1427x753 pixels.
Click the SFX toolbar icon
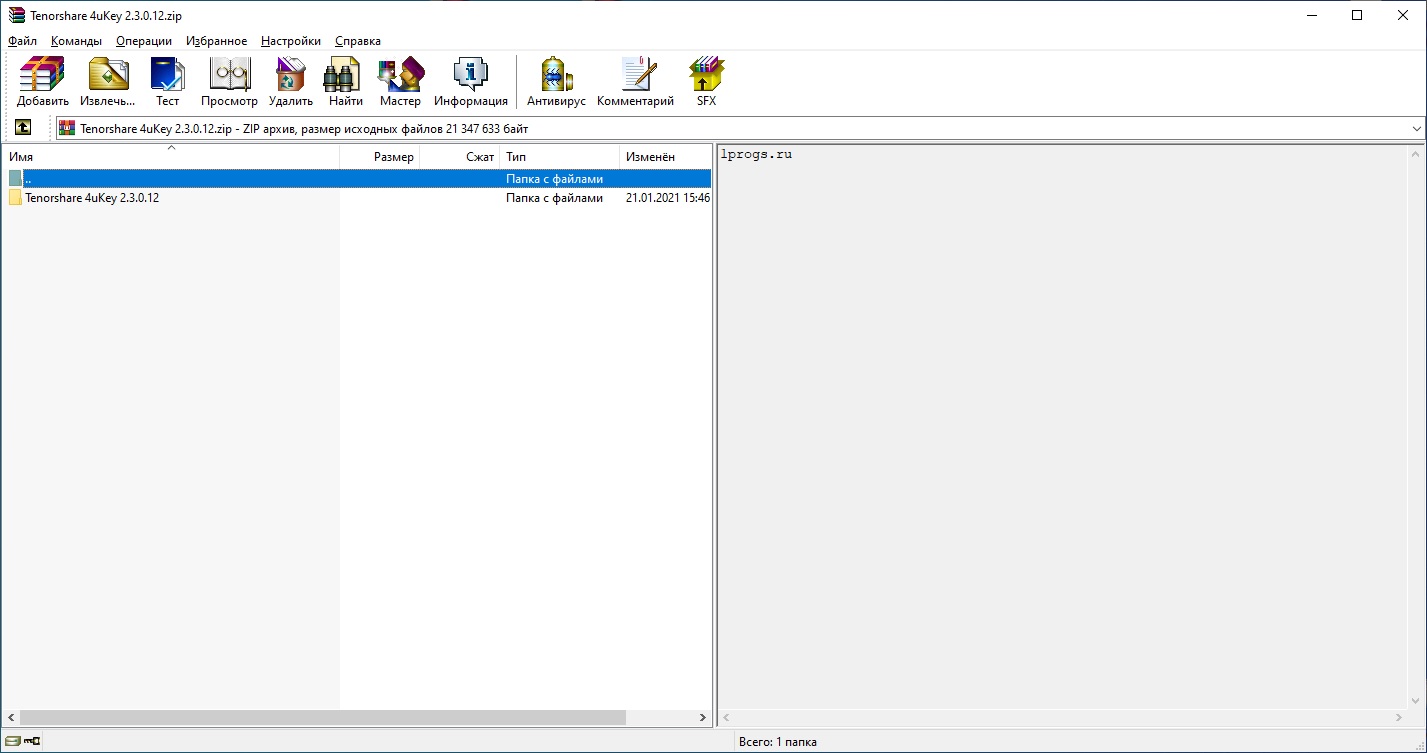point(706,82)
